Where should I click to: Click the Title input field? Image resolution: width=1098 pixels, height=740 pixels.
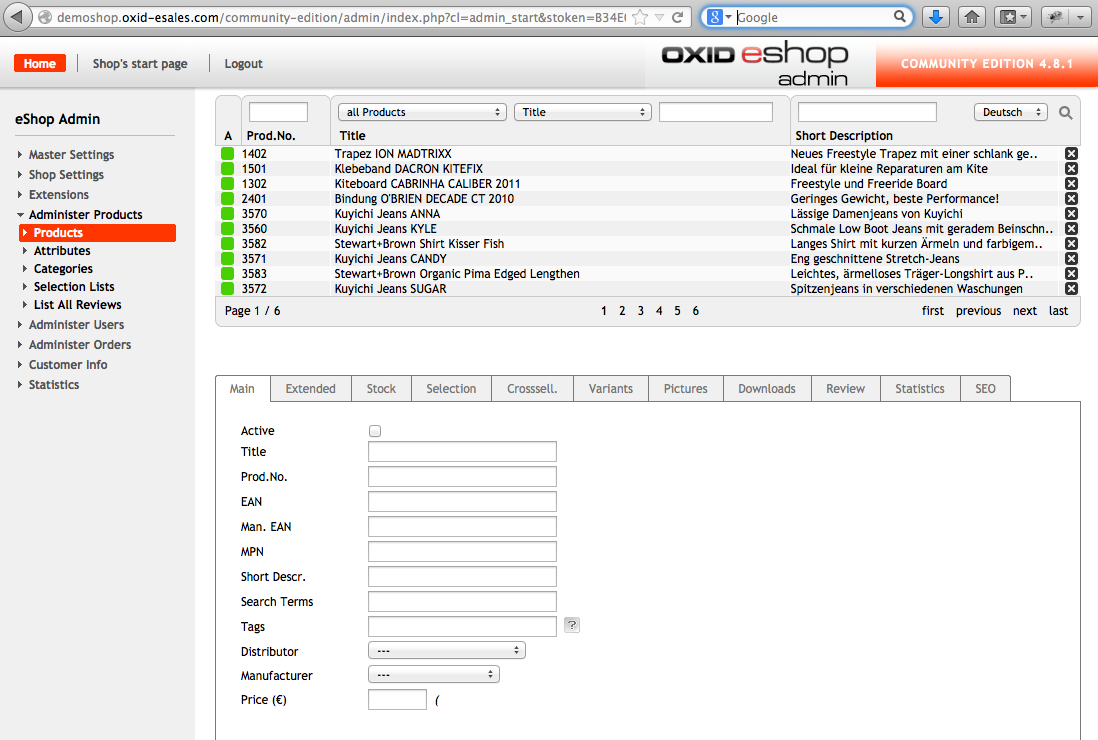(462, 452)
